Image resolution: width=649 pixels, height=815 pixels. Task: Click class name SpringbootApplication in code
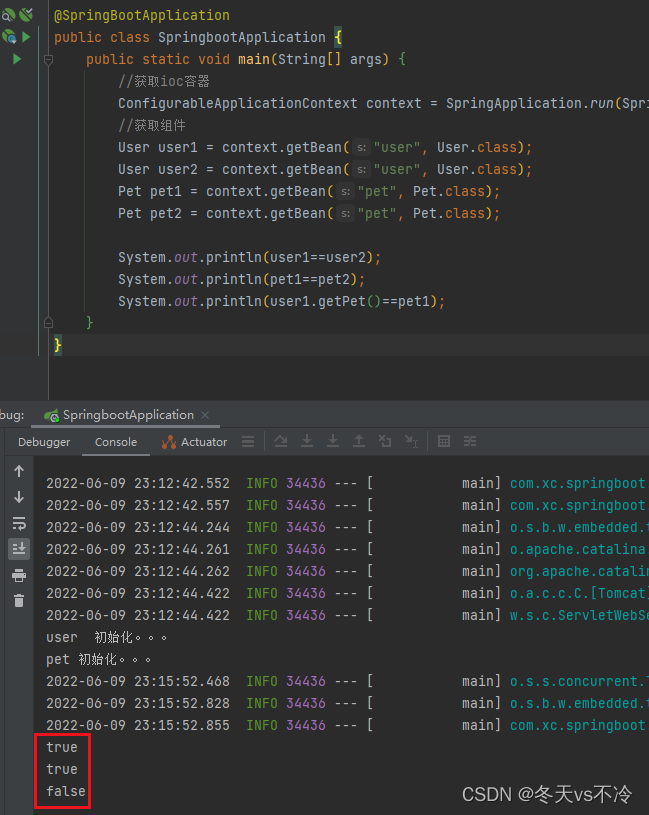[242, 37]
